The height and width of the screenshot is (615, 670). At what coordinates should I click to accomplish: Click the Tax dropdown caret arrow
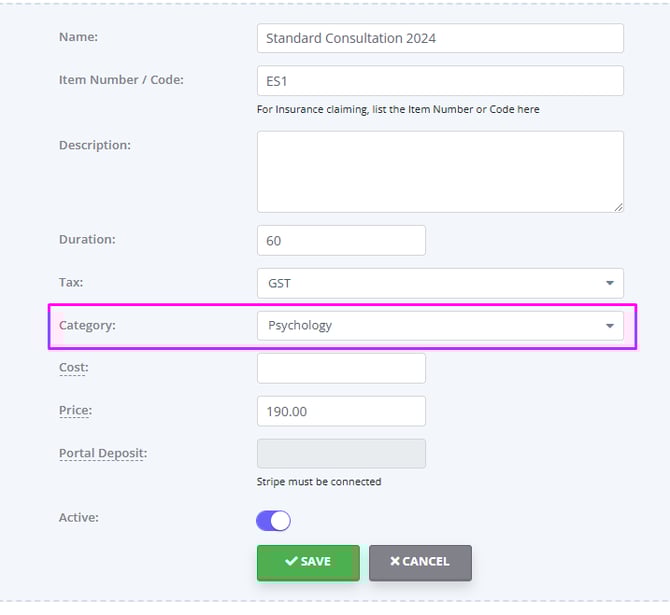click(x=610, y=283)
